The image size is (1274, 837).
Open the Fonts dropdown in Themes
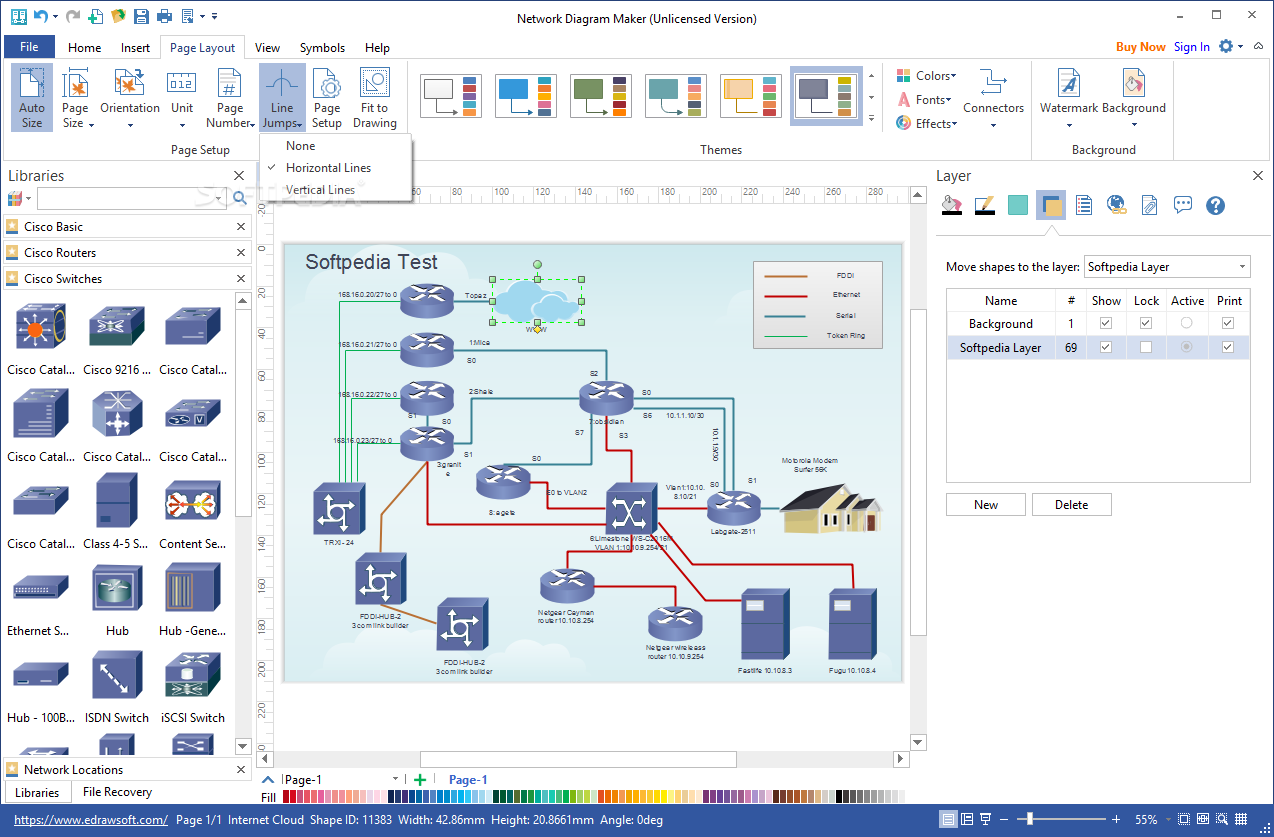[922, 100]
